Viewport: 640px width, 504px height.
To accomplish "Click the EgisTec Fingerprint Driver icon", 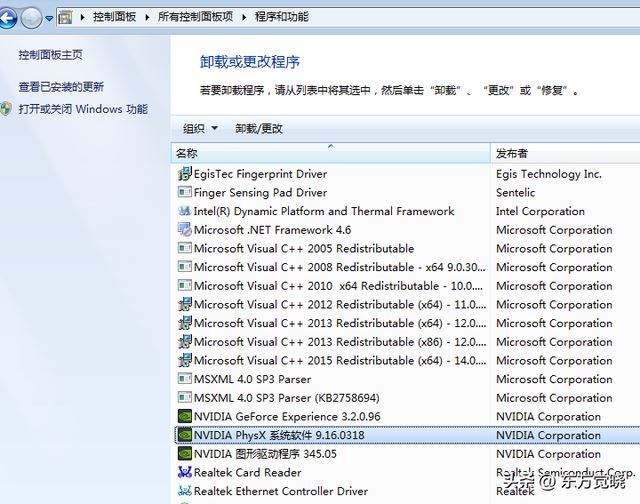I will pos(184,174).
